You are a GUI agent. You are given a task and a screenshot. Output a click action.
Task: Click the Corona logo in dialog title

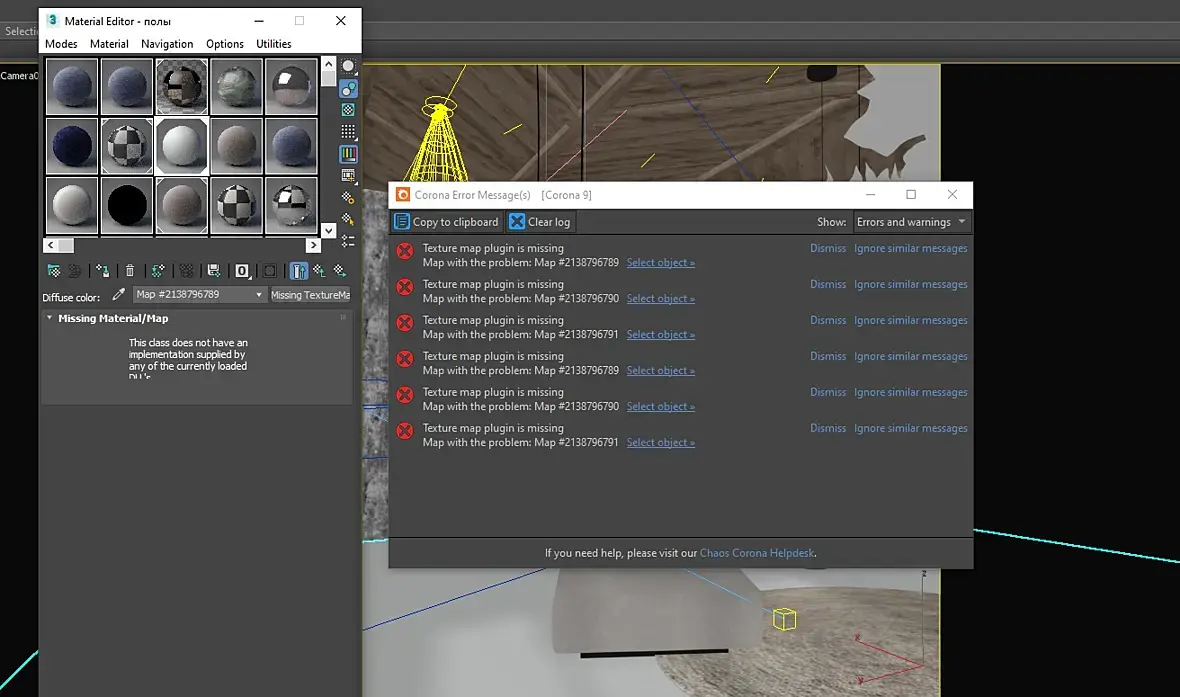(403, 195)
